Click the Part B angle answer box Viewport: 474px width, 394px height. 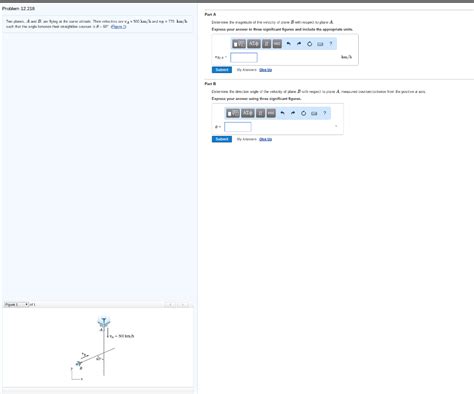pos(238,127)
